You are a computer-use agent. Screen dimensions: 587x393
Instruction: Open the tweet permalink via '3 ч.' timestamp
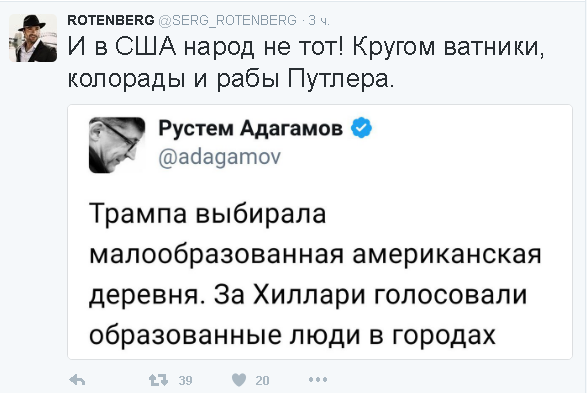[x=319, y=21]
